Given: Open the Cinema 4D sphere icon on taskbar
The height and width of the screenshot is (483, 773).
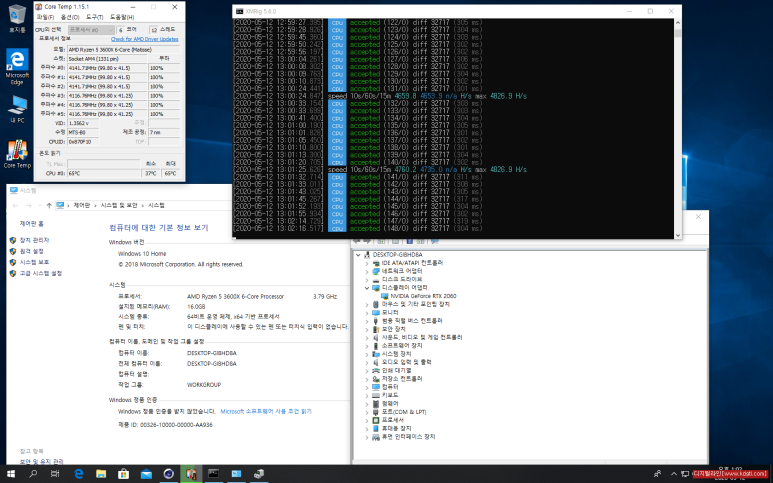Looking at the screenshot, I should click(x=169, y=474).
